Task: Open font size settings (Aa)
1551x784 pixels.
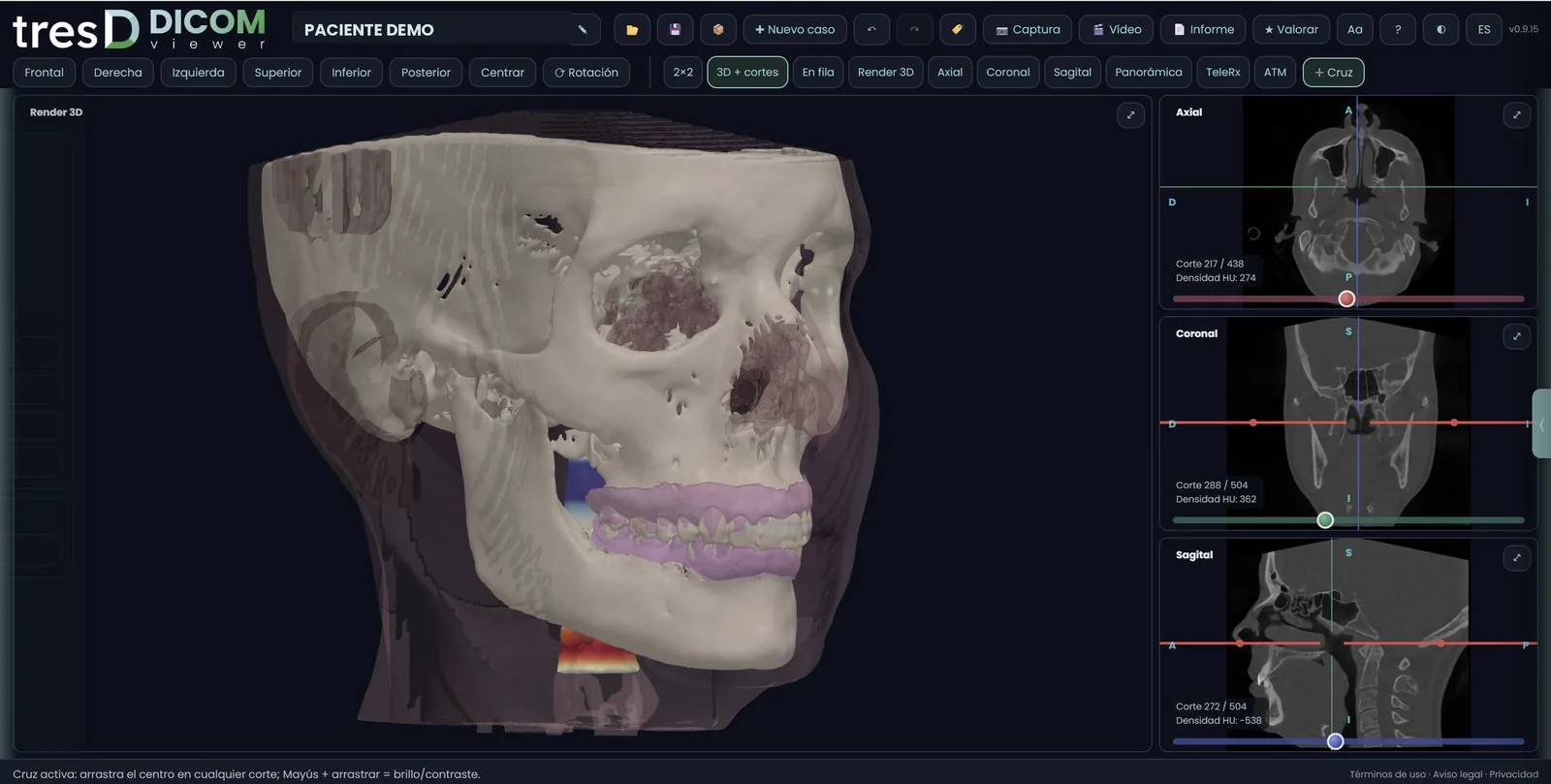Action: [1355, 29]
